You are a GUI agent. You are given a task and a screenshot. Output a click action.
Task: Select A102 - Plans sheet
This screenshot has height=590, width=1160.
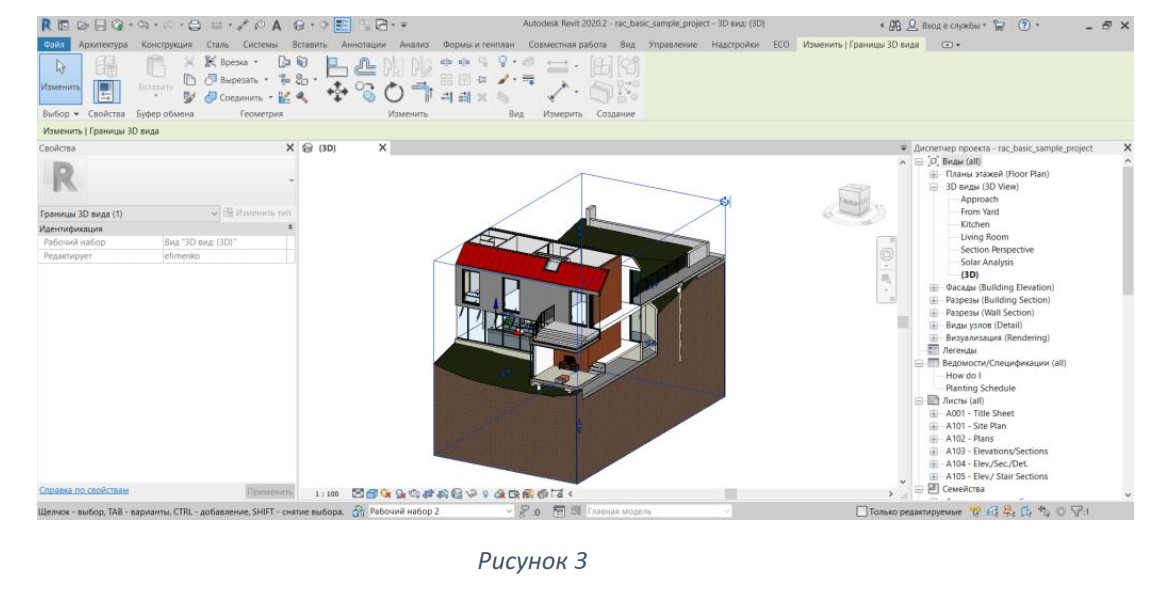click(x=969, y=438)
